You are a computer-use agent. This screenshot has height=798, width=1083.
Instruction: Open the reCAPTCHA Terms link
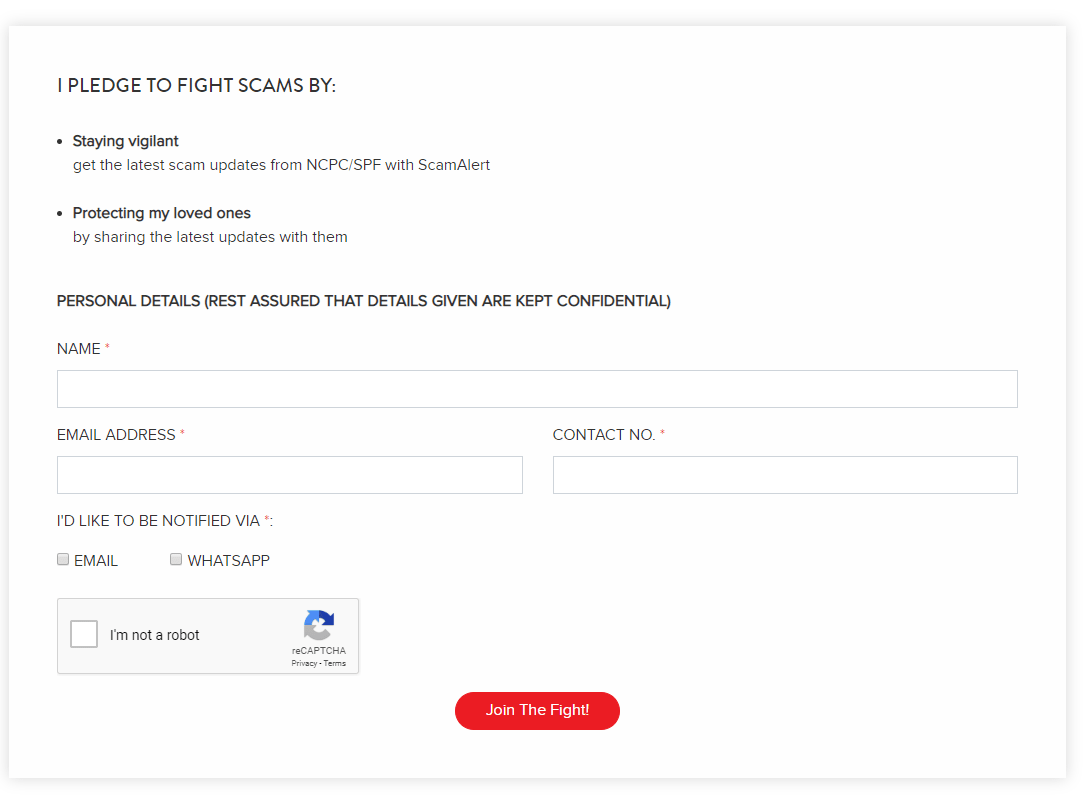[335, 663]
